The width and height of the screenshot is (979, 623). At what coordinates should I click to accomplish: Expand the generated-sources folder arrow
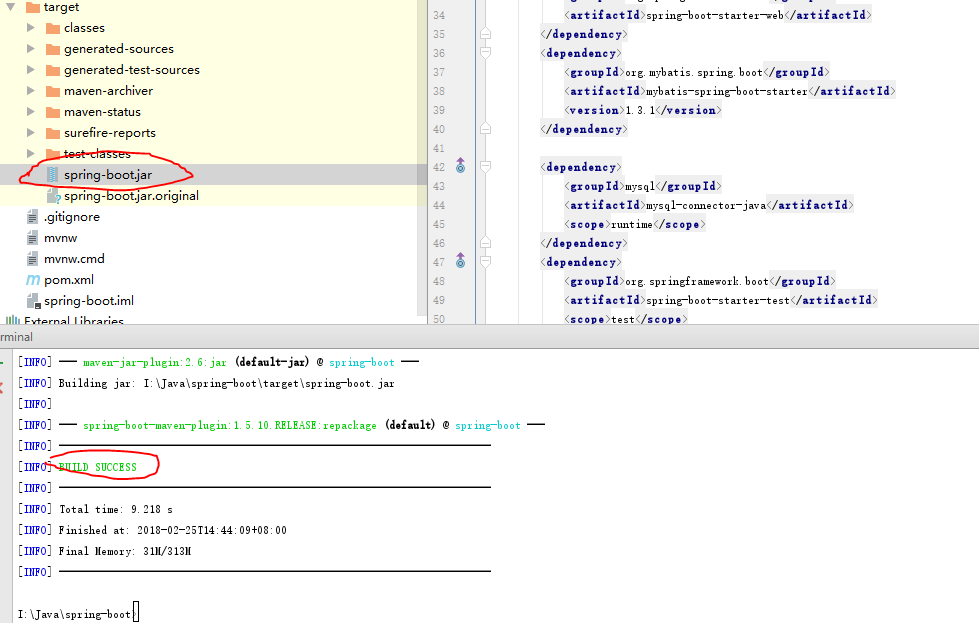tap(31, 49)
